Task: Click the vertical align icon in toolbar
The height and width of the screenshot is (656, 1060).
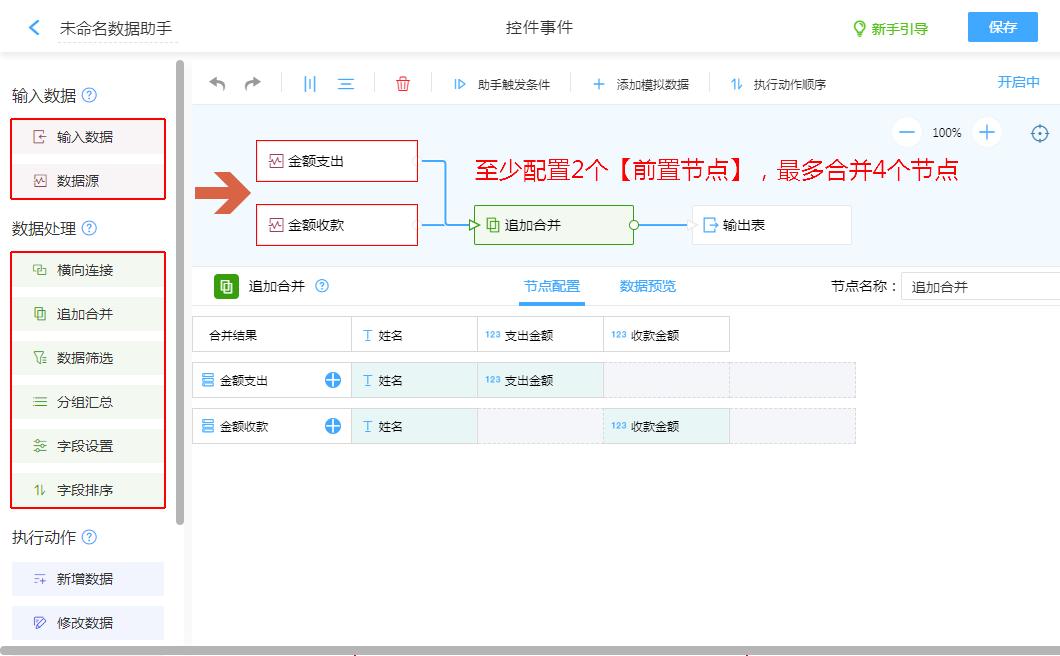Action: click(310, 84)
